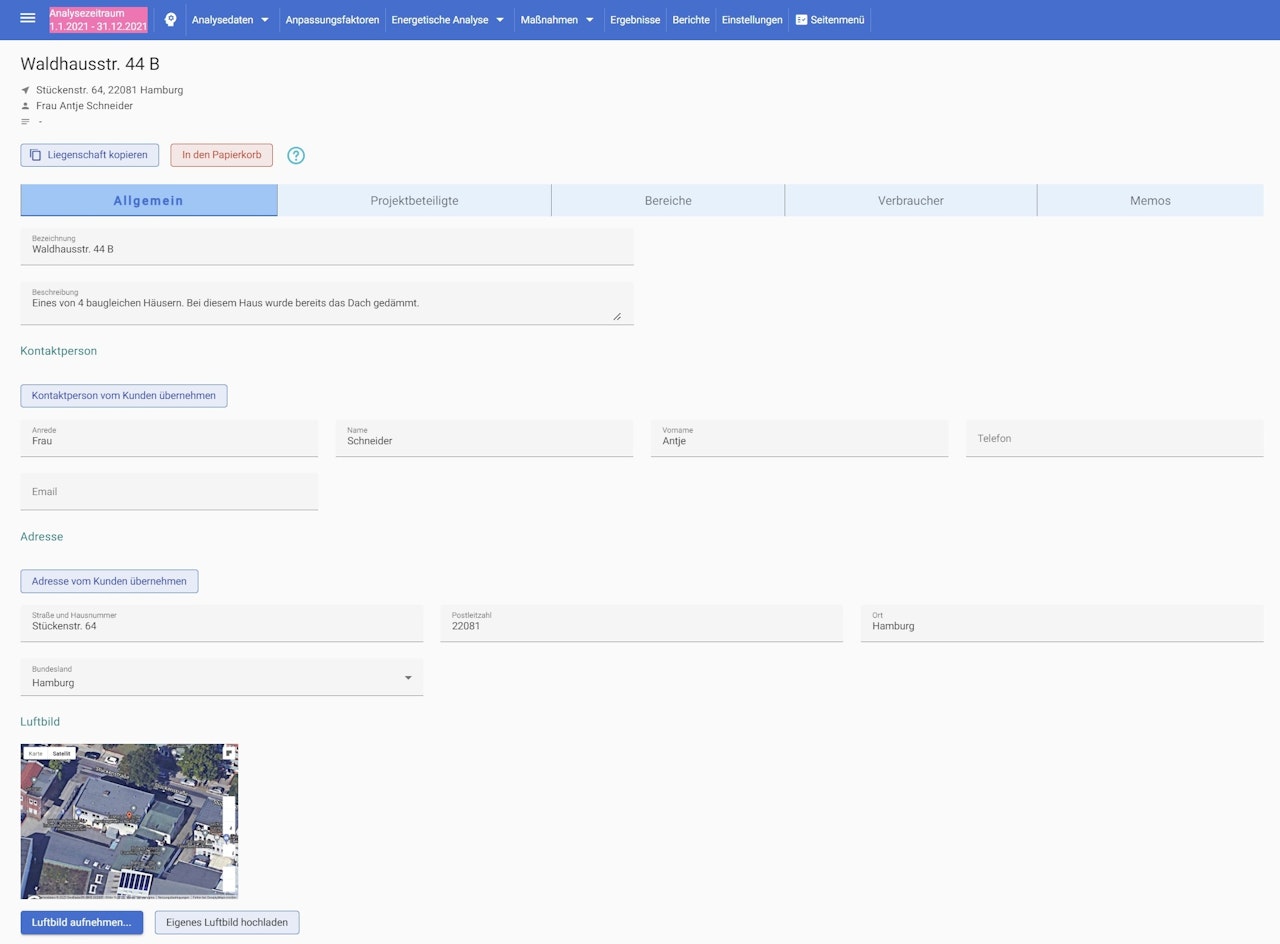This screenshot has width=1280, height=944.
Task: Click the Name field containing Schneider
Action: click(484, 438)
